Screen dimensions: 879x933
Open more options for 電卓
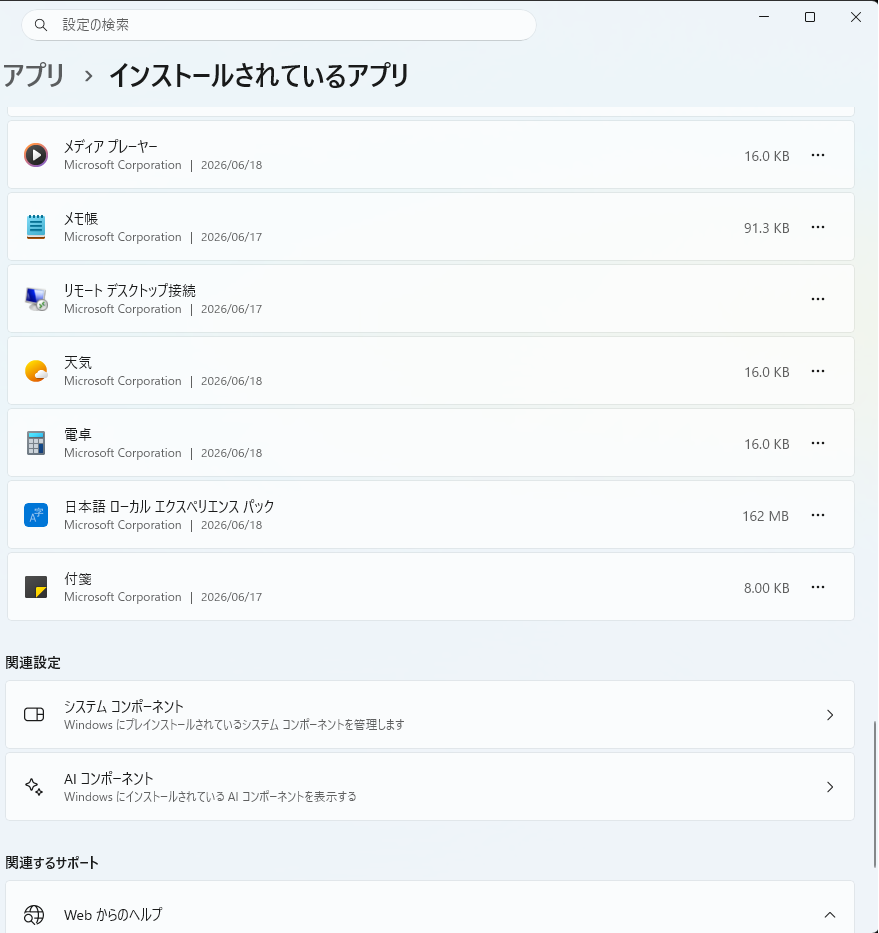tap(818, 443)
